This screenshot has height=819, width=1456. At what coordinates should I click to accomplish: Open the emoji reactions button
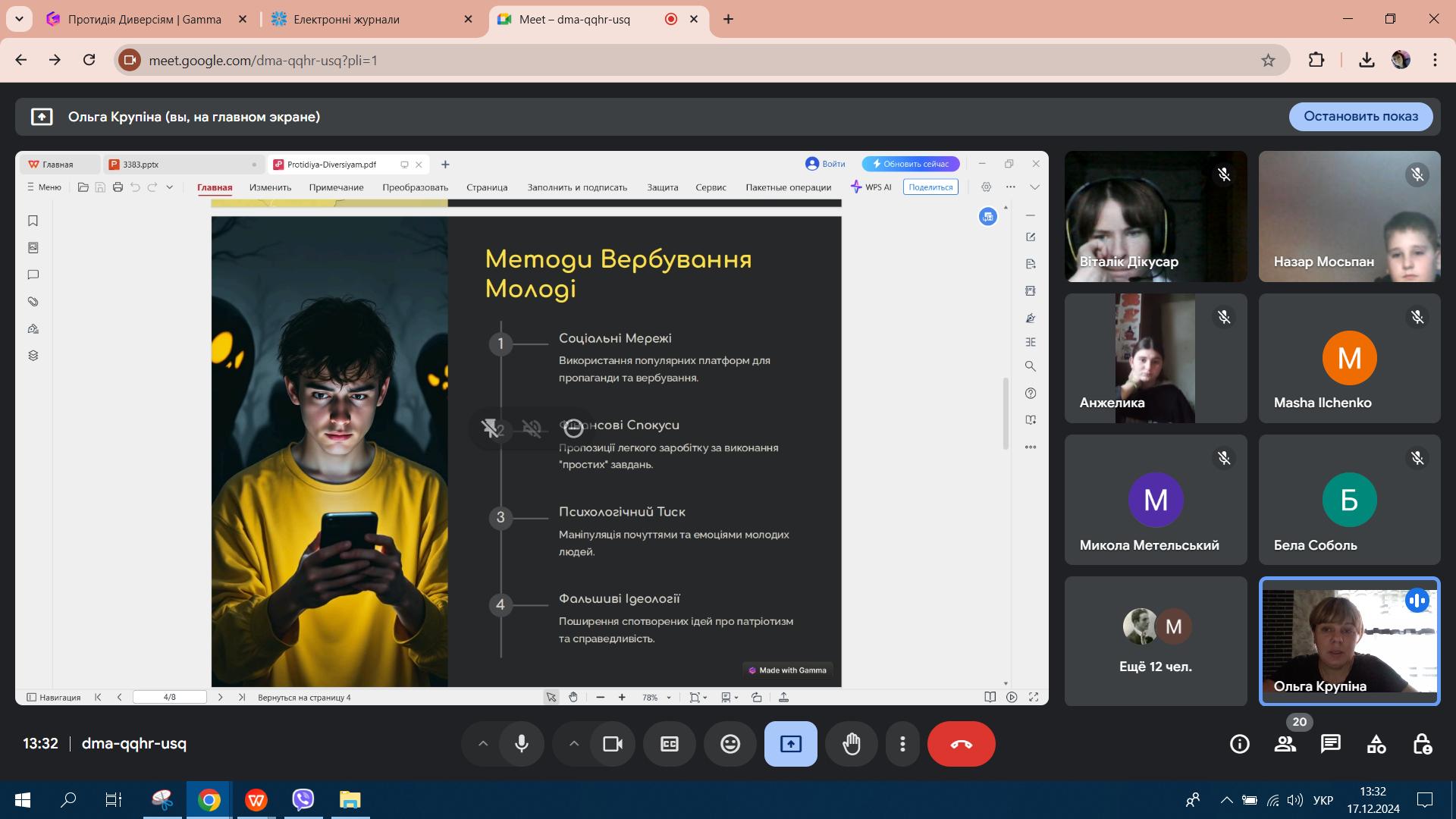730,744
